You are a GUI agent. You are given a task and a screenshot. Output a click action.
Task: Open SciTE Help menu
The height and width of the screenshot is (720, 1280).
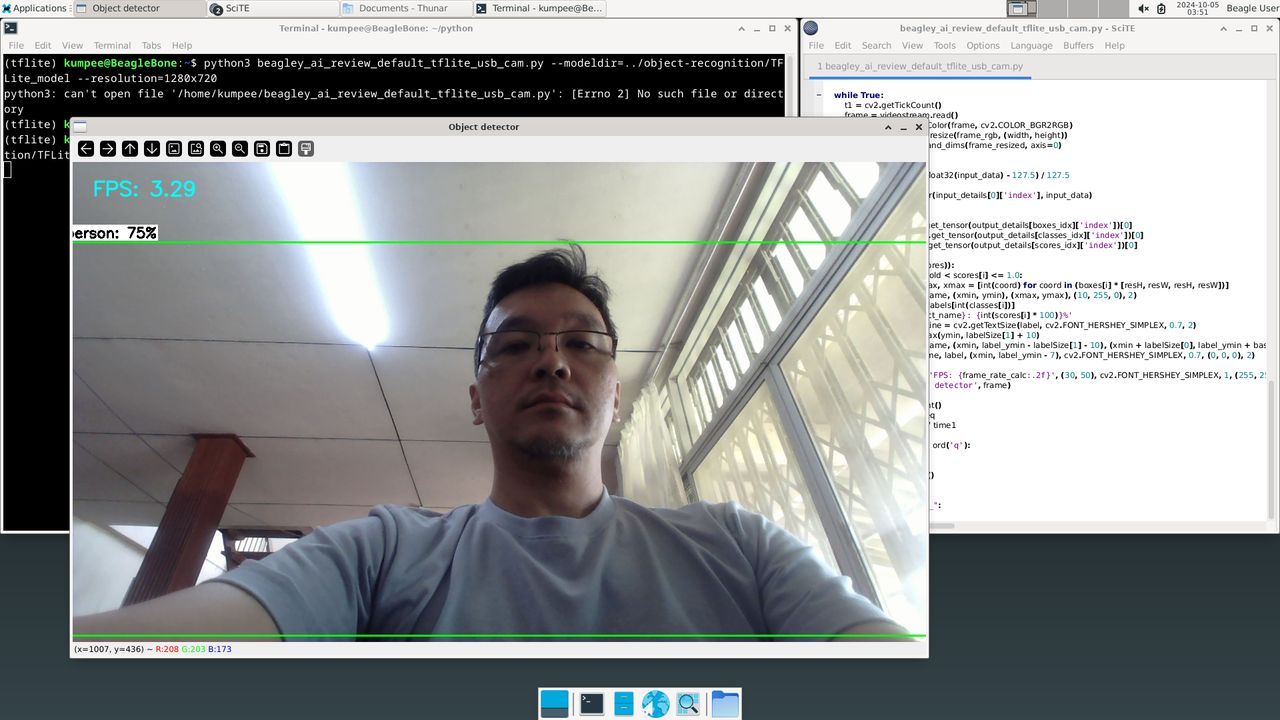[1114, 45]
